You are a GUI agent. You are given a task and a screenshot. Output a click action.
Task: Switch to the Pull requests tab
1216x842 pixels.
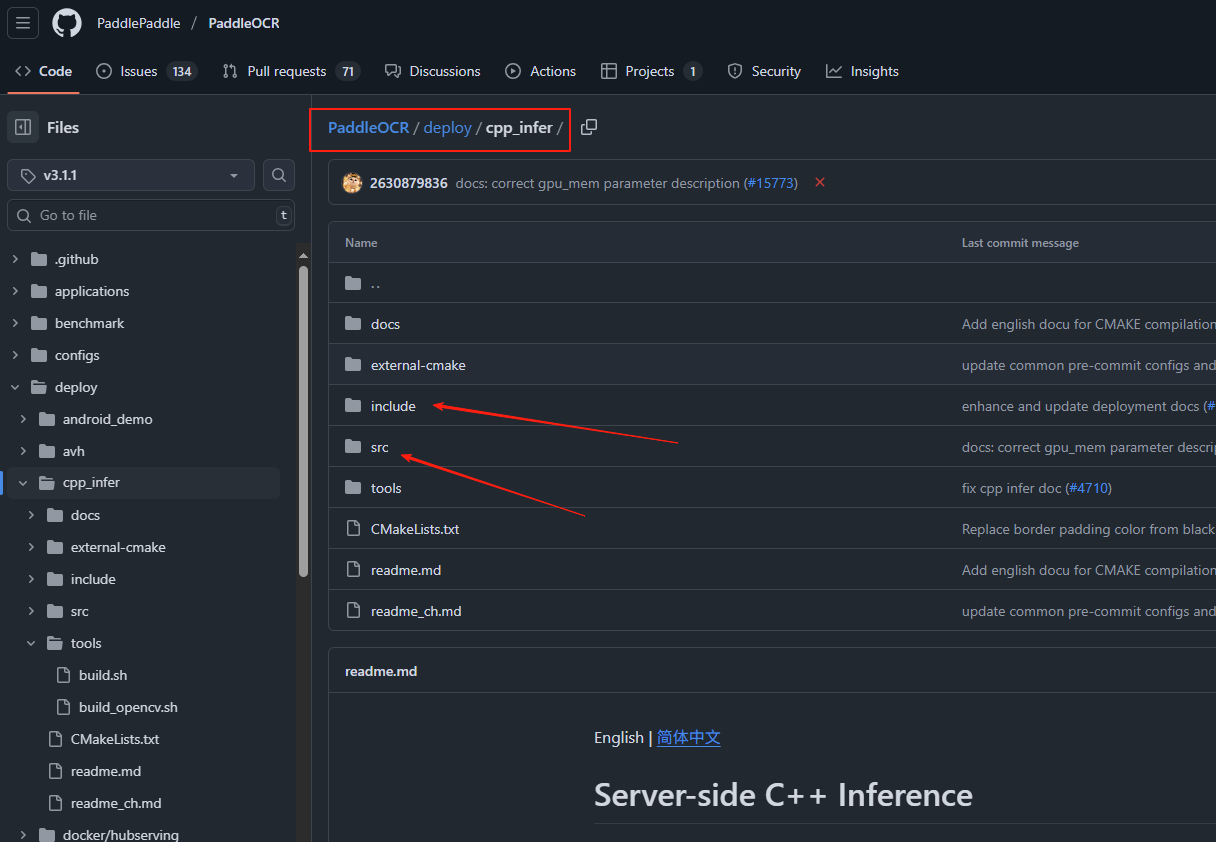coord(290,71)
